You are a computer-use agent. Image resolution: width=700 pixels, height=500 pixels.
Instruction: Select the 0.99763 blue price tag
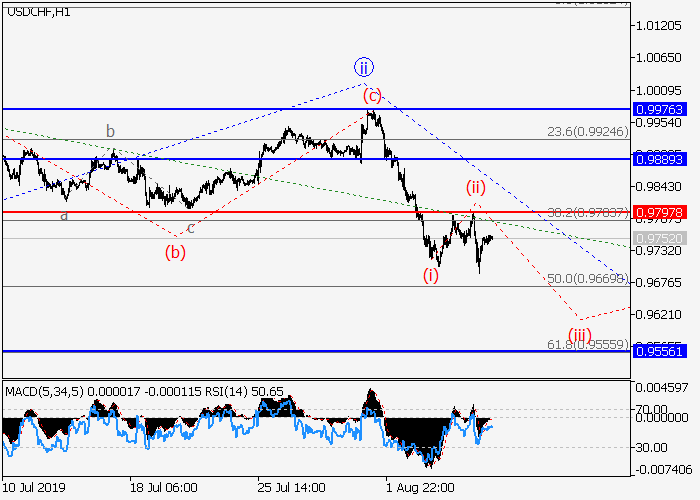659,108
